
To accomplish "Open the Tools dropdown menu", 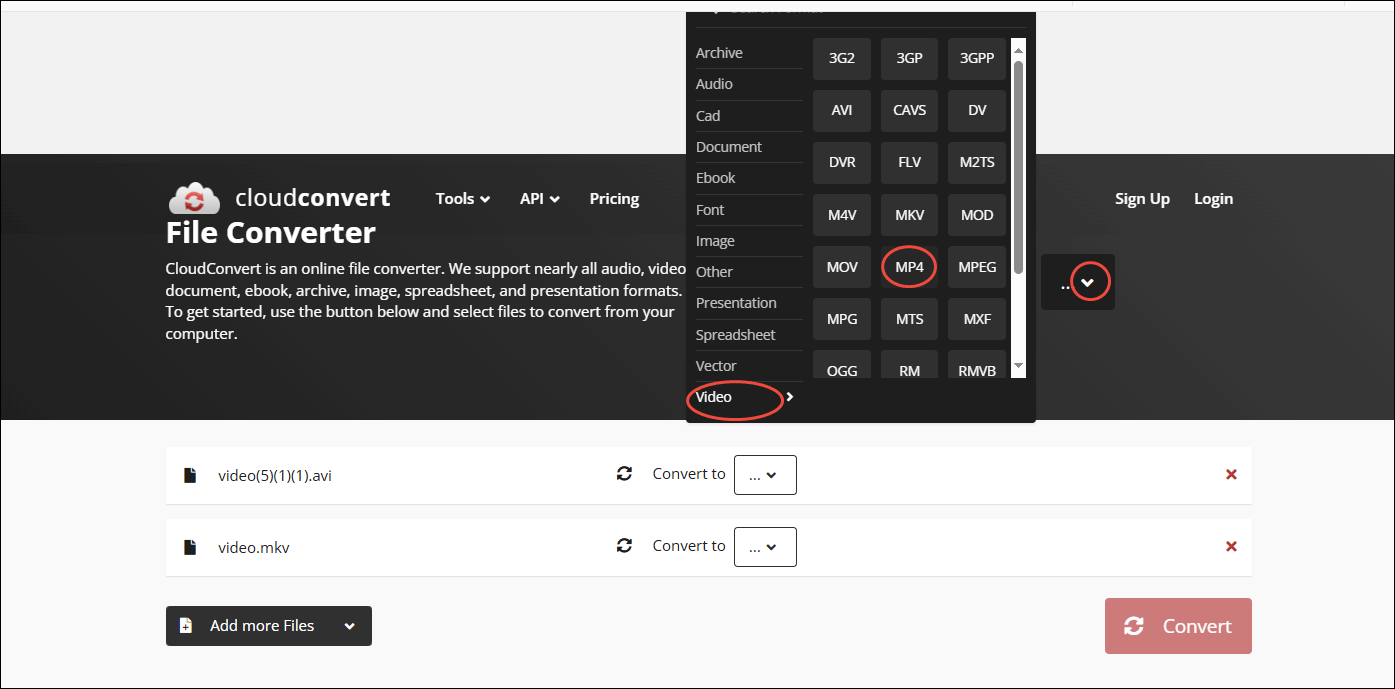I will point(463,199).
